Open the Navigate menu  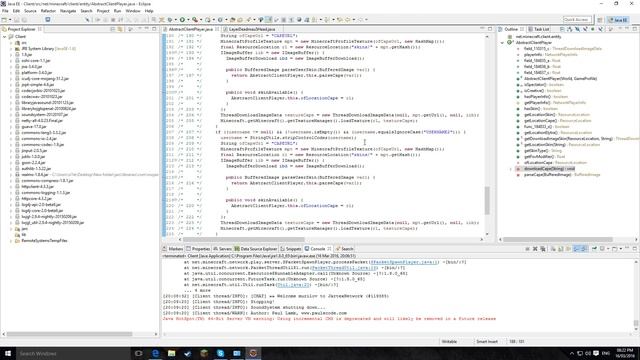click(x=68, y=11)
